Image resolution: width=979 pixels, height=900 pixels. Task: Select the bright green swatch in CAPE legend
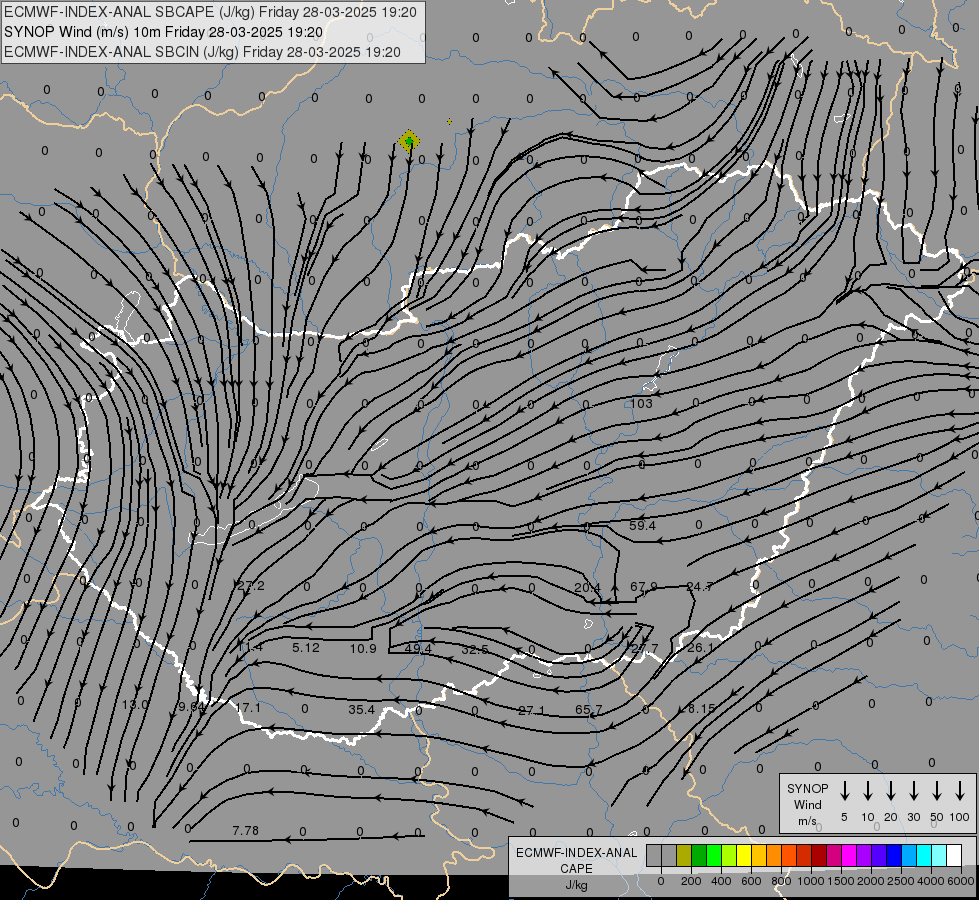pyautogui.click(x=714, y=855)
